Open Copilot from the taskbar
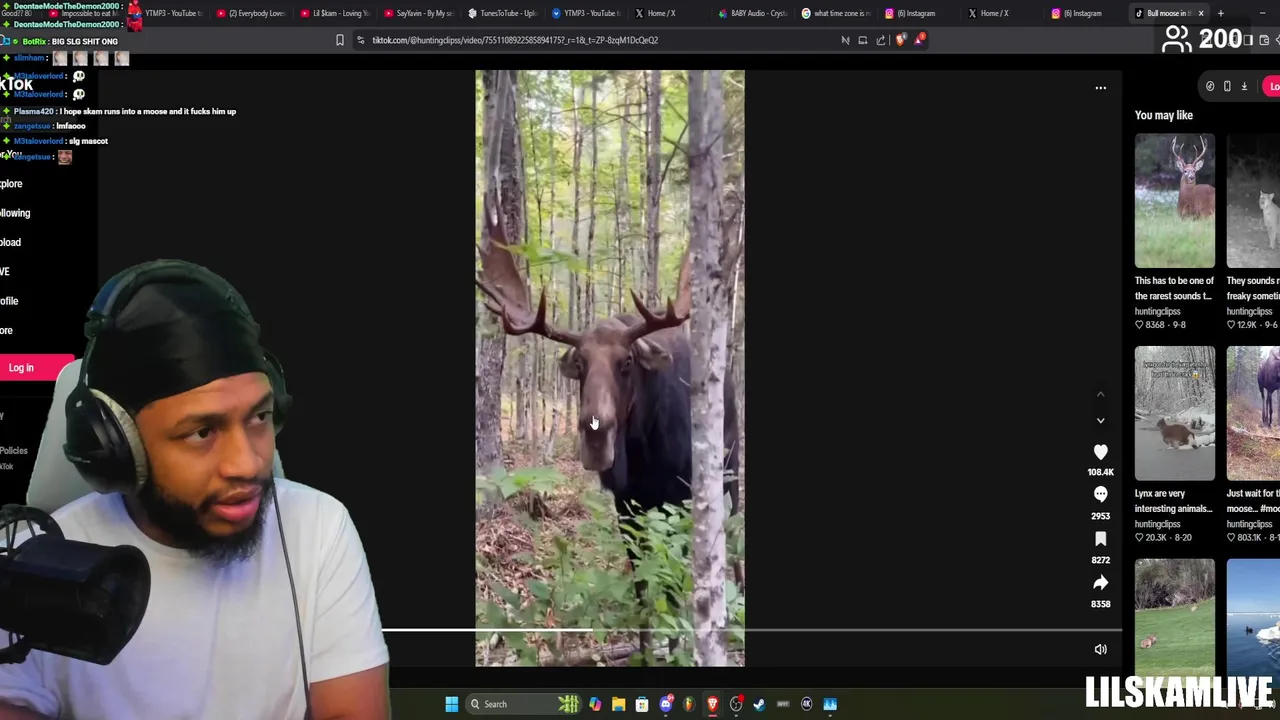Image resolution: width=1280 pixels, height=720 pixels. (595, 704)
